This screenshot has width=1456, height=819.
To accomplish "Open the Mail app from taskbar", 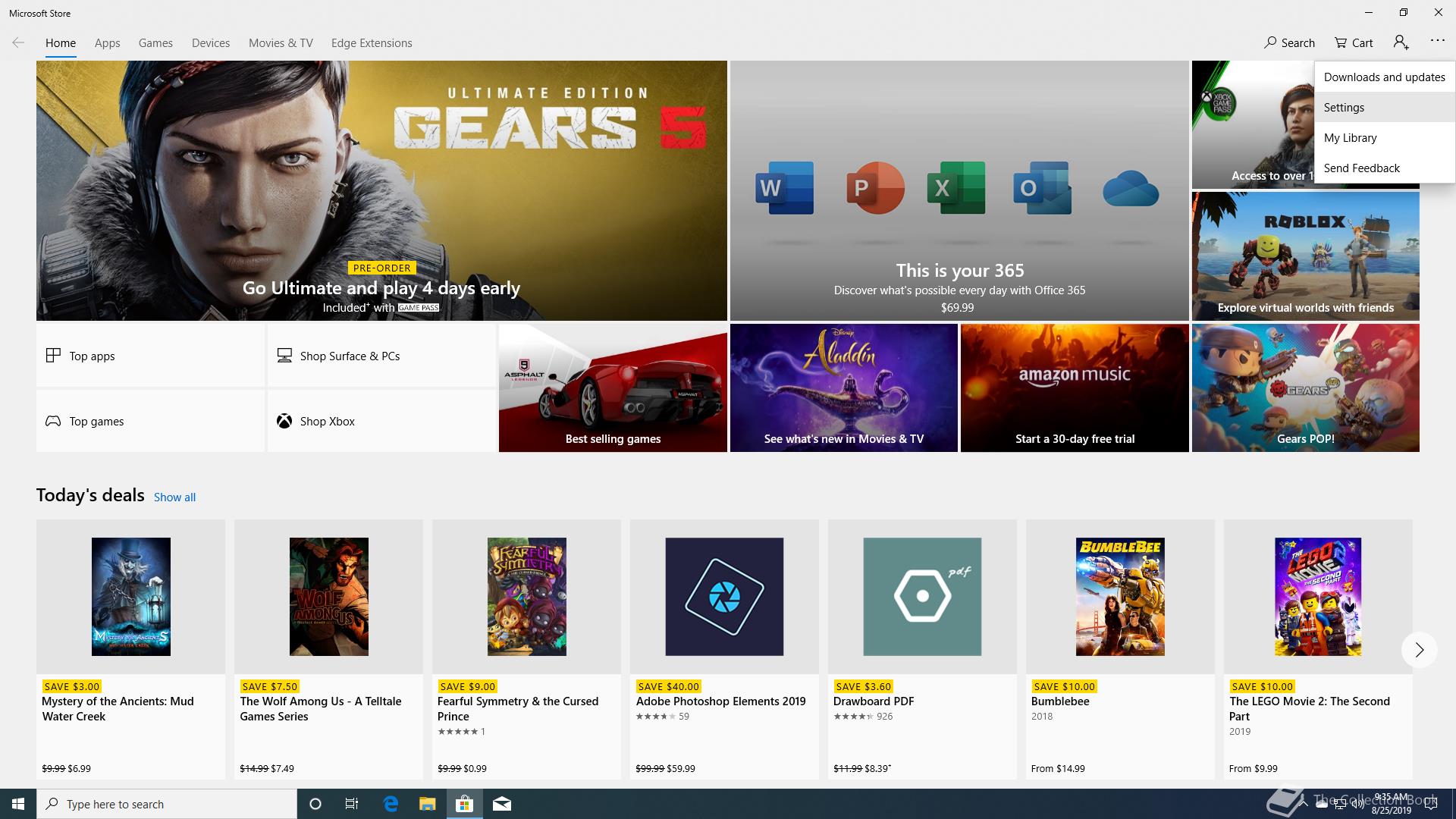I will [501, 804].
